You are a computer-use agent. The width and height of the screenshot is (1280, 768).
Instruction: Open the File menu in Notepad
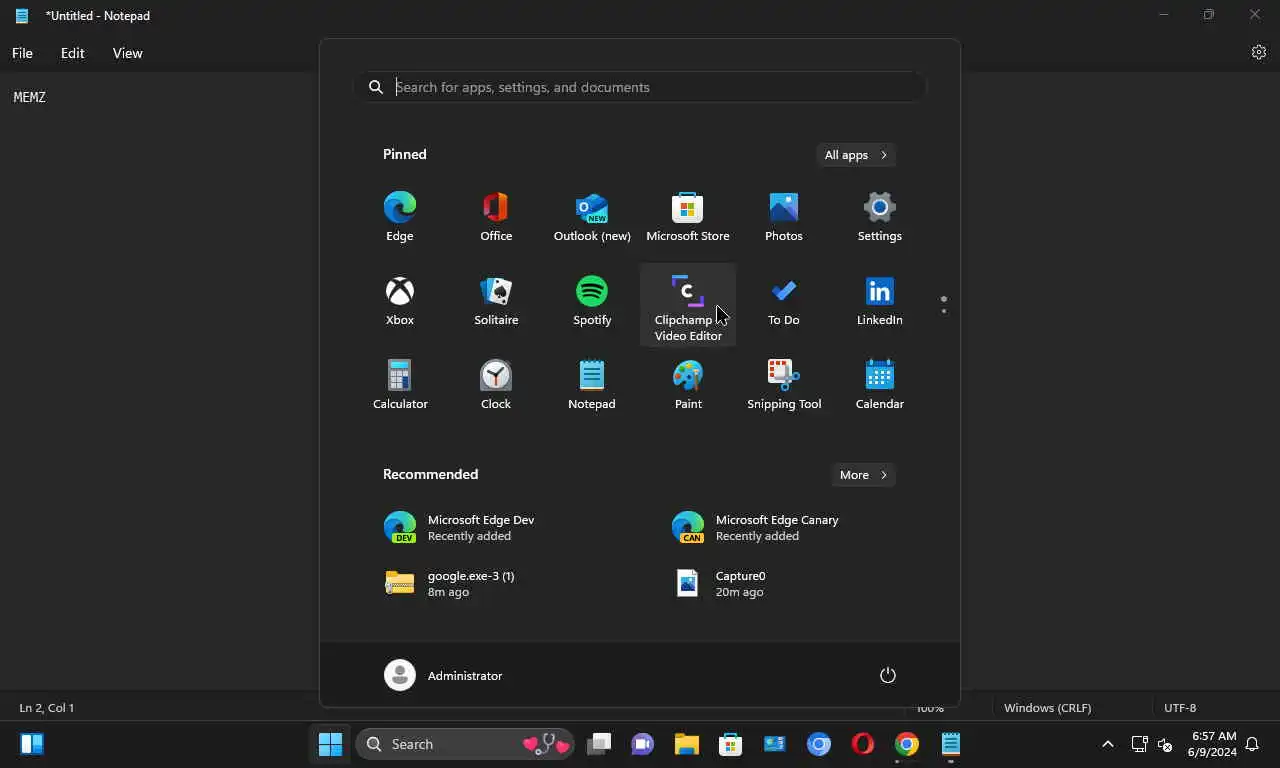(22, 53)
